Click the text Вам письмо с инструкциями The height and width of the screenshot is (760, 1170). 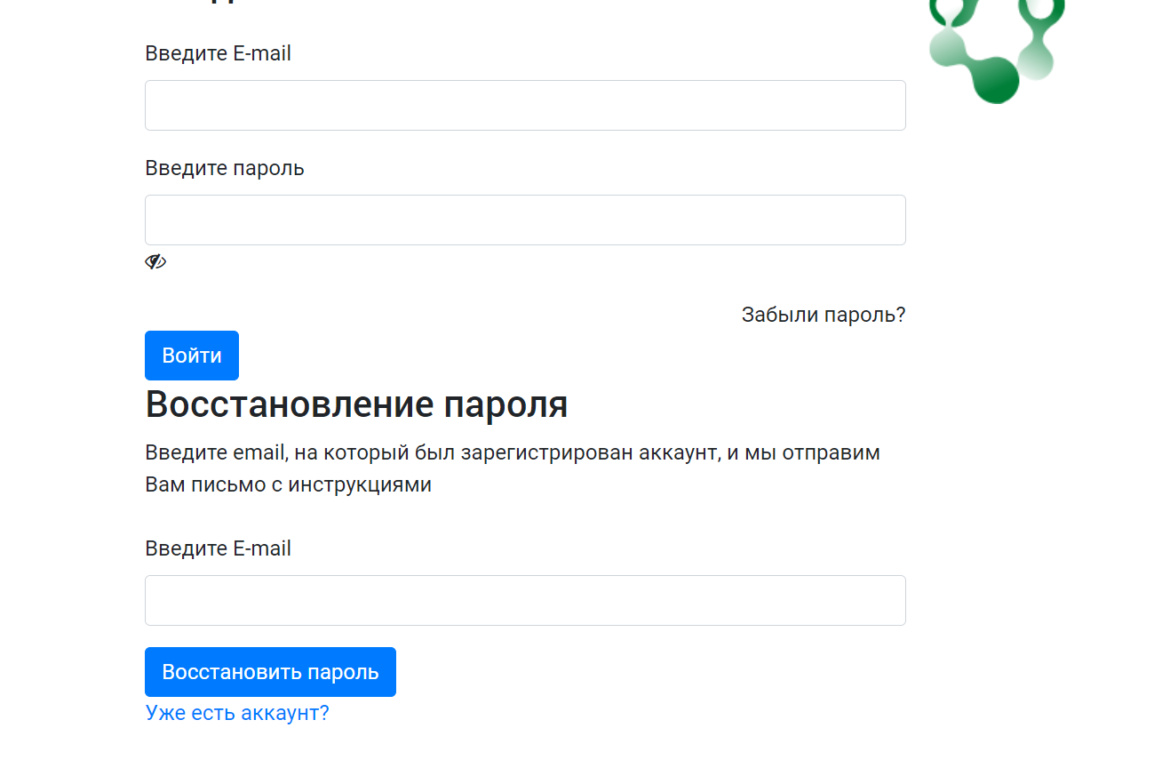pos(288,485)
